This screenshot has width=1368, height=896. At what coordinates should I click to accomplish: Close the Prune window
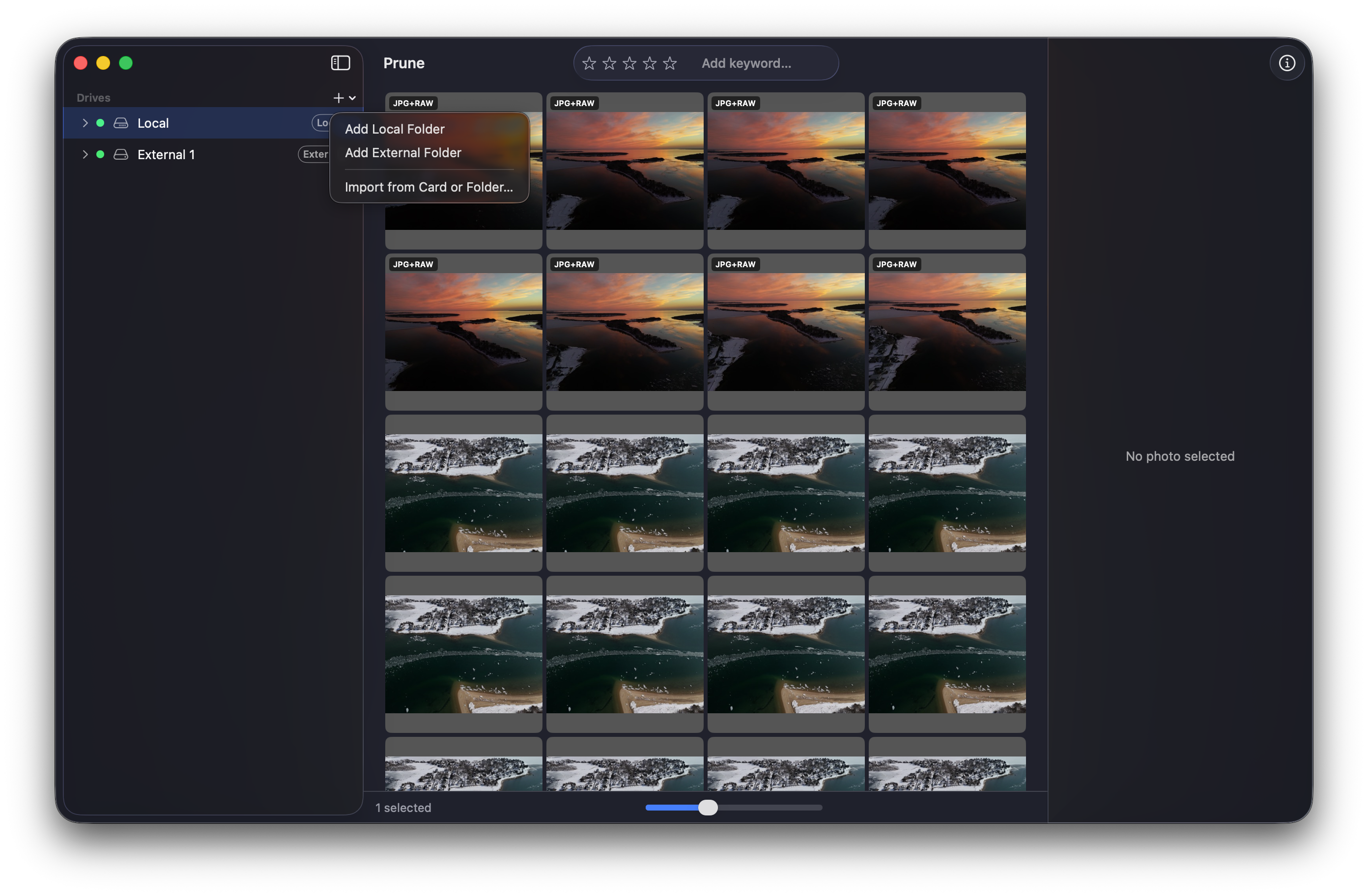coord(81,63)
